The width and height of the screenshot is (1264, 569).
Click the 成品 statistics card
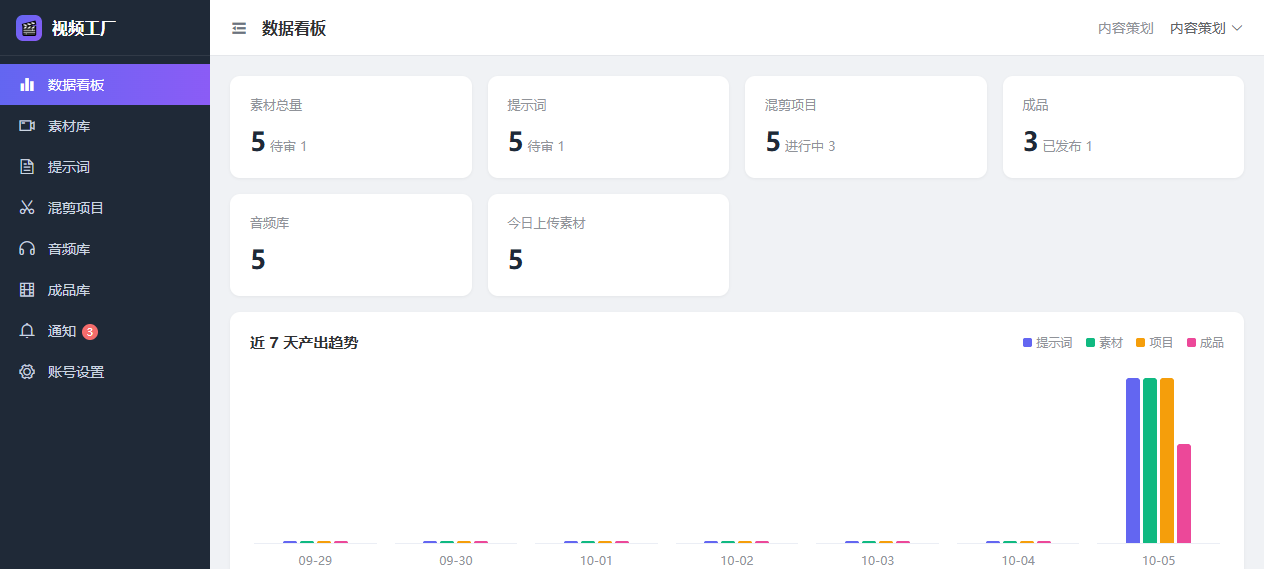pyautogui.click(x=1123, y=127)
